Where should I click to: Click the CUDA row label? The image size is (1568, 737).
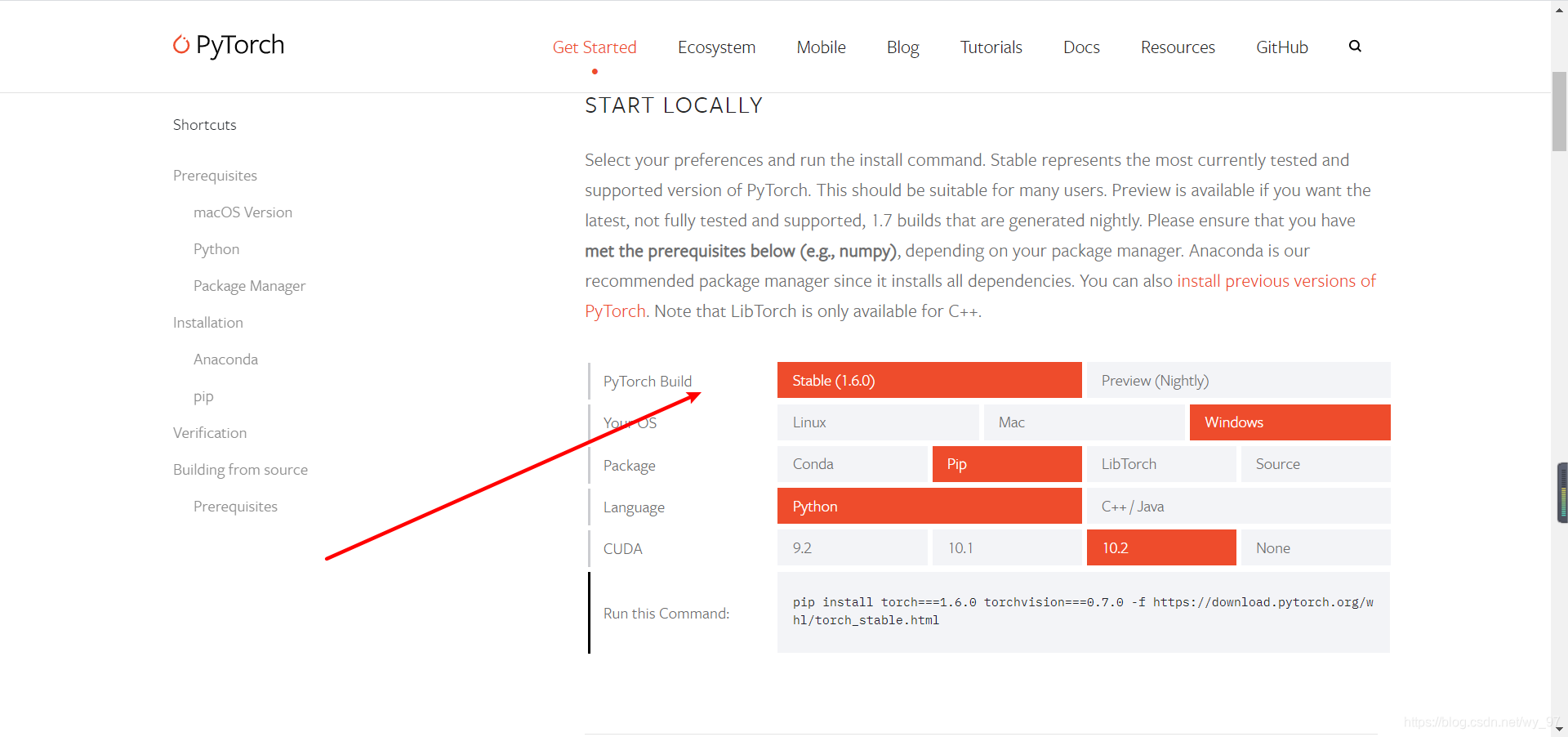click(x=622, y=549)
